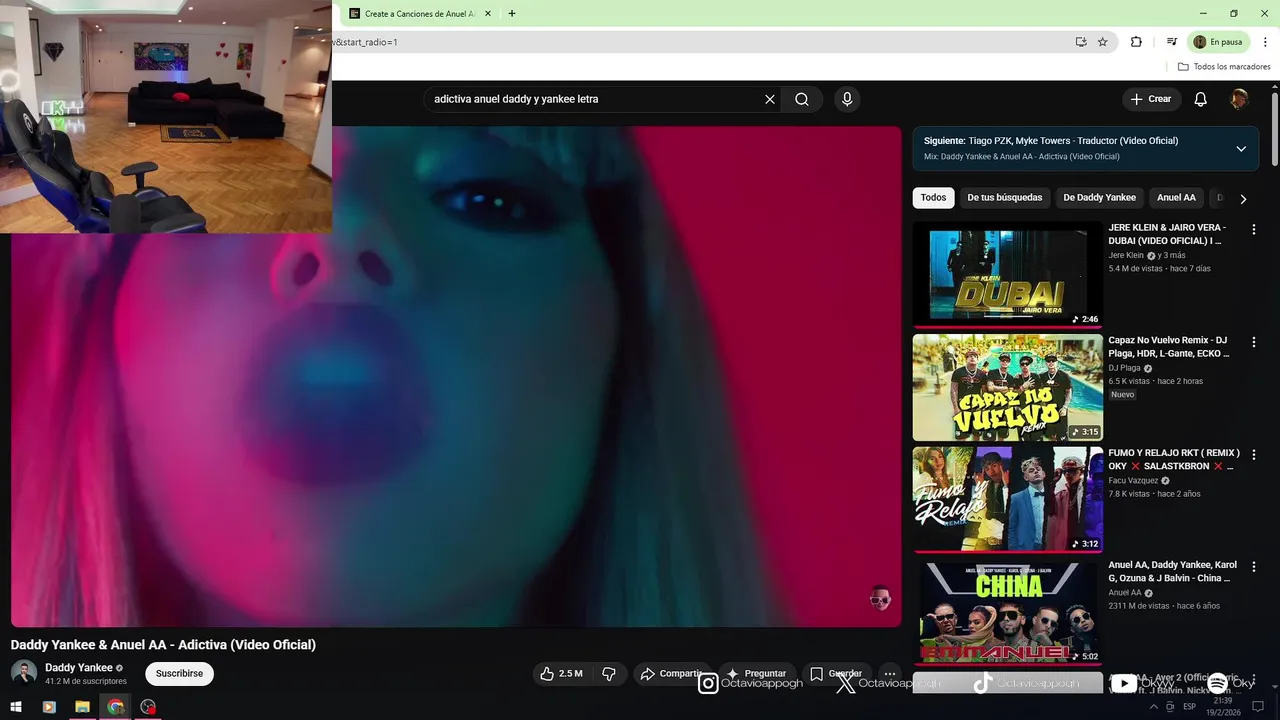Open options menu for FUMO Y RELAJO
The width and height of the screenshot is (1280, 720).
tap(1254, 455)
